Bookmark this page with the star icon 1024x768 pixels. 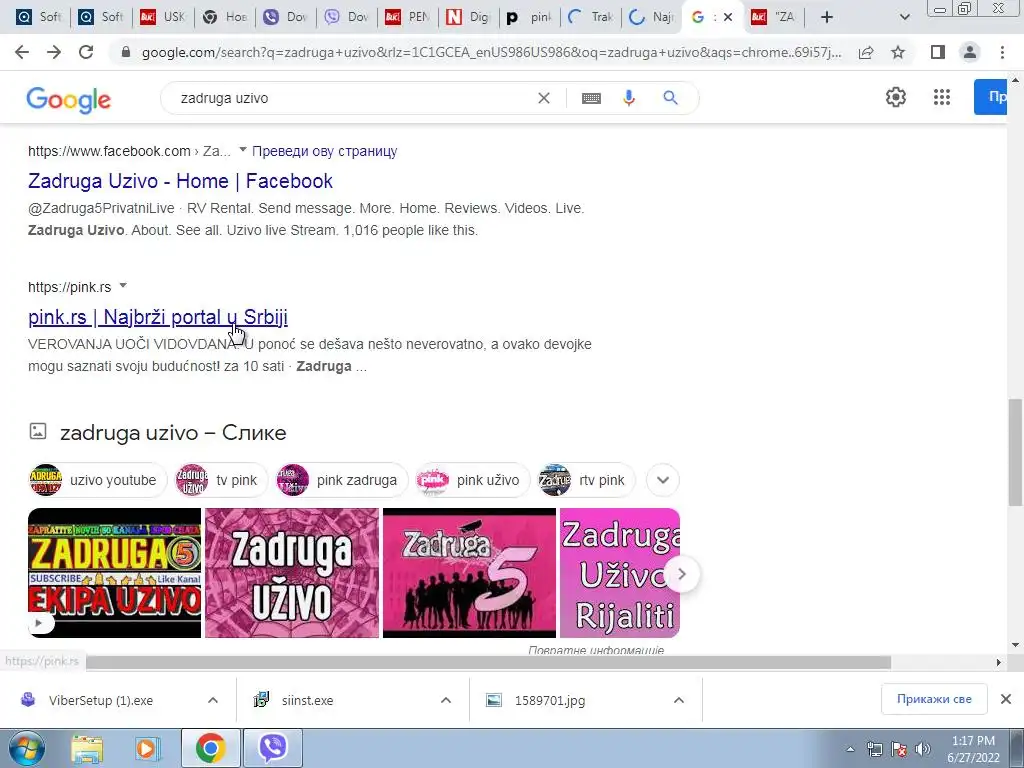point(898,52)
